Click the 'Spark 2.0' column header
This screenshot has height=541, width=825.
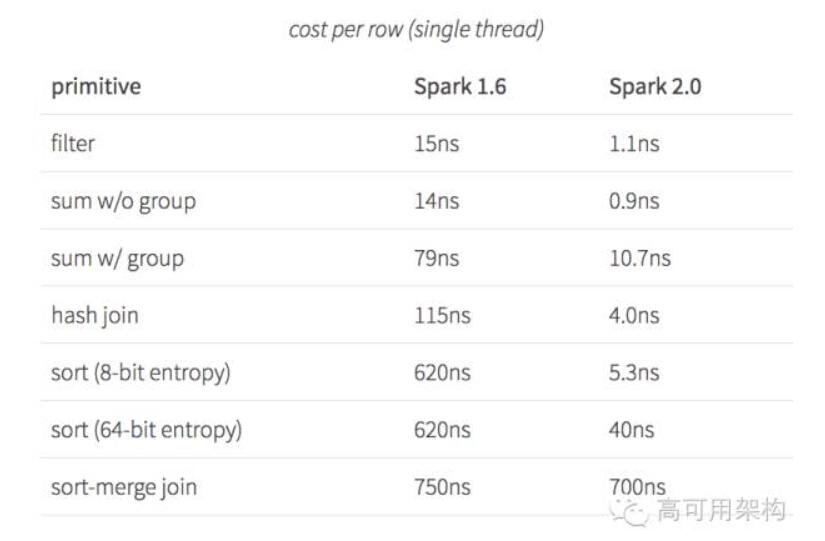click(655, 86)
